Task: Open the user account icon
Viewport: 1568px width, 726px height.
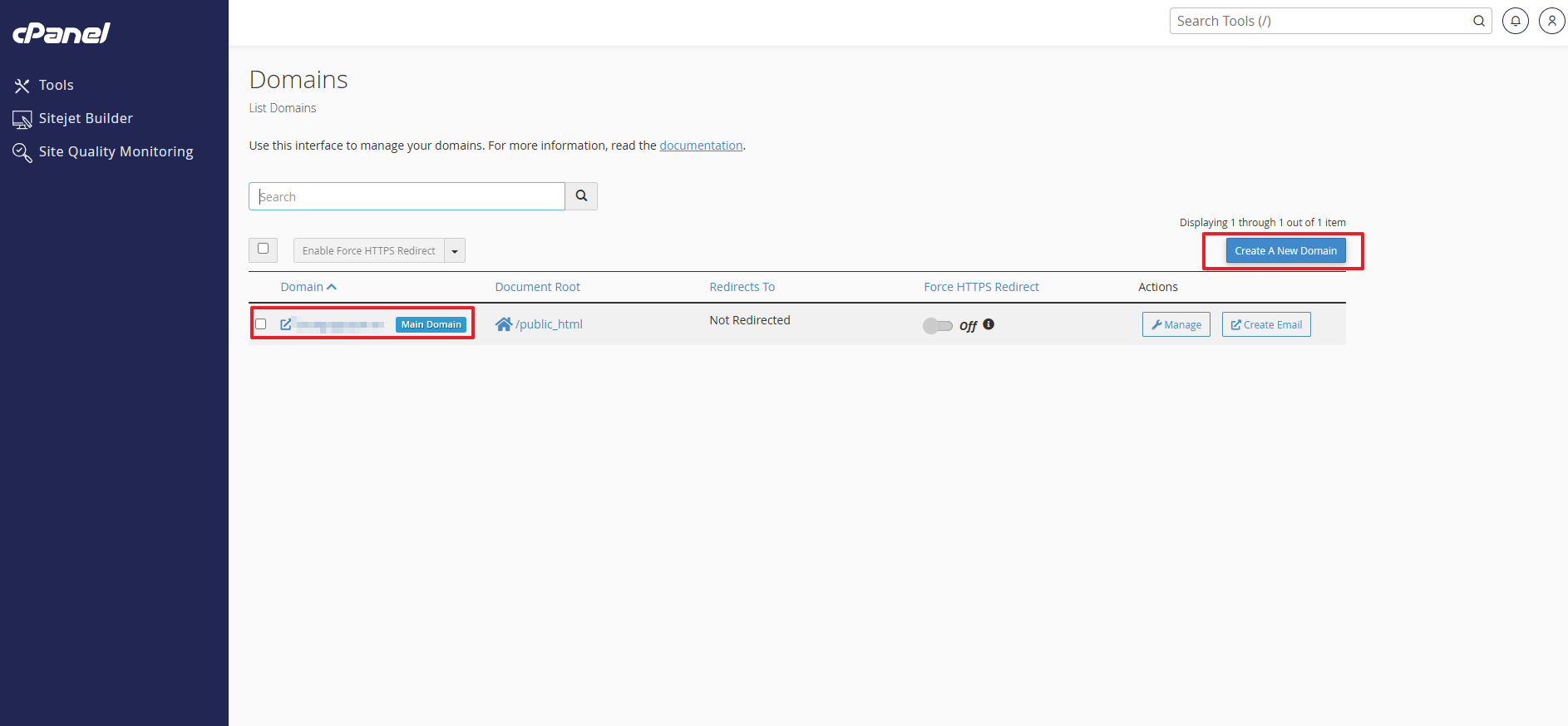Action: coord(1551,21)
